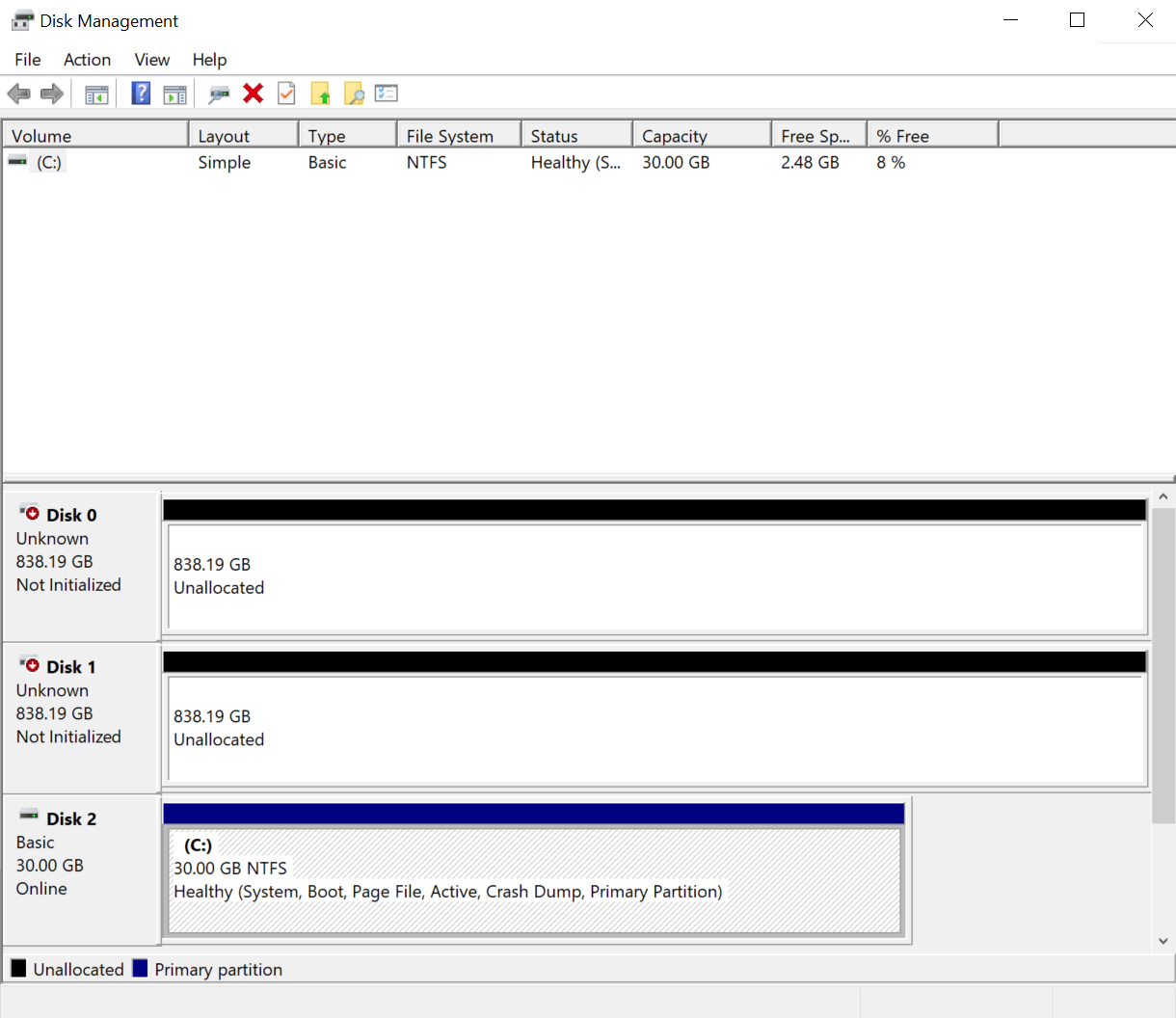The height and width of the screenshot is (1018, 1176).
Task: Open Help via the blue question-mark icon
Action: point(141,94)
